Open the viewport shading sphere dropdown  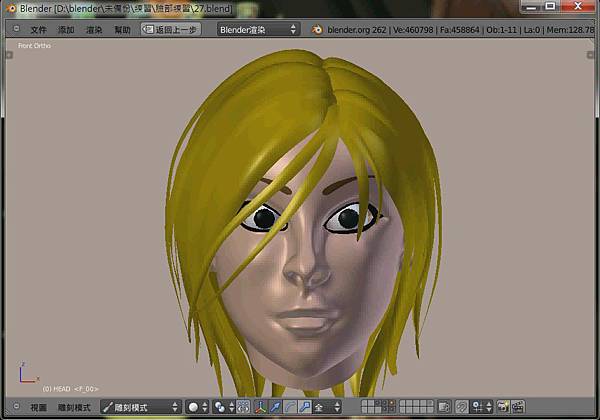point(197,407)
